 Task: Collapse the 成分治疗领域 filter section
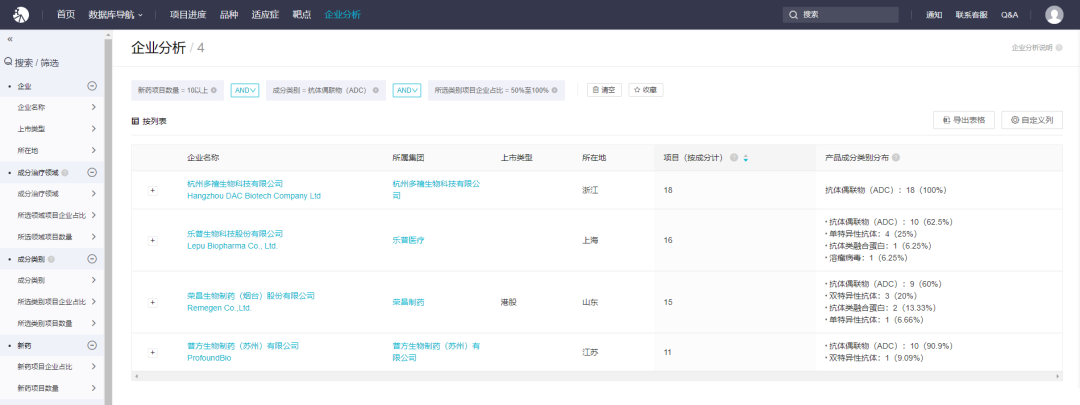point(92,172)
